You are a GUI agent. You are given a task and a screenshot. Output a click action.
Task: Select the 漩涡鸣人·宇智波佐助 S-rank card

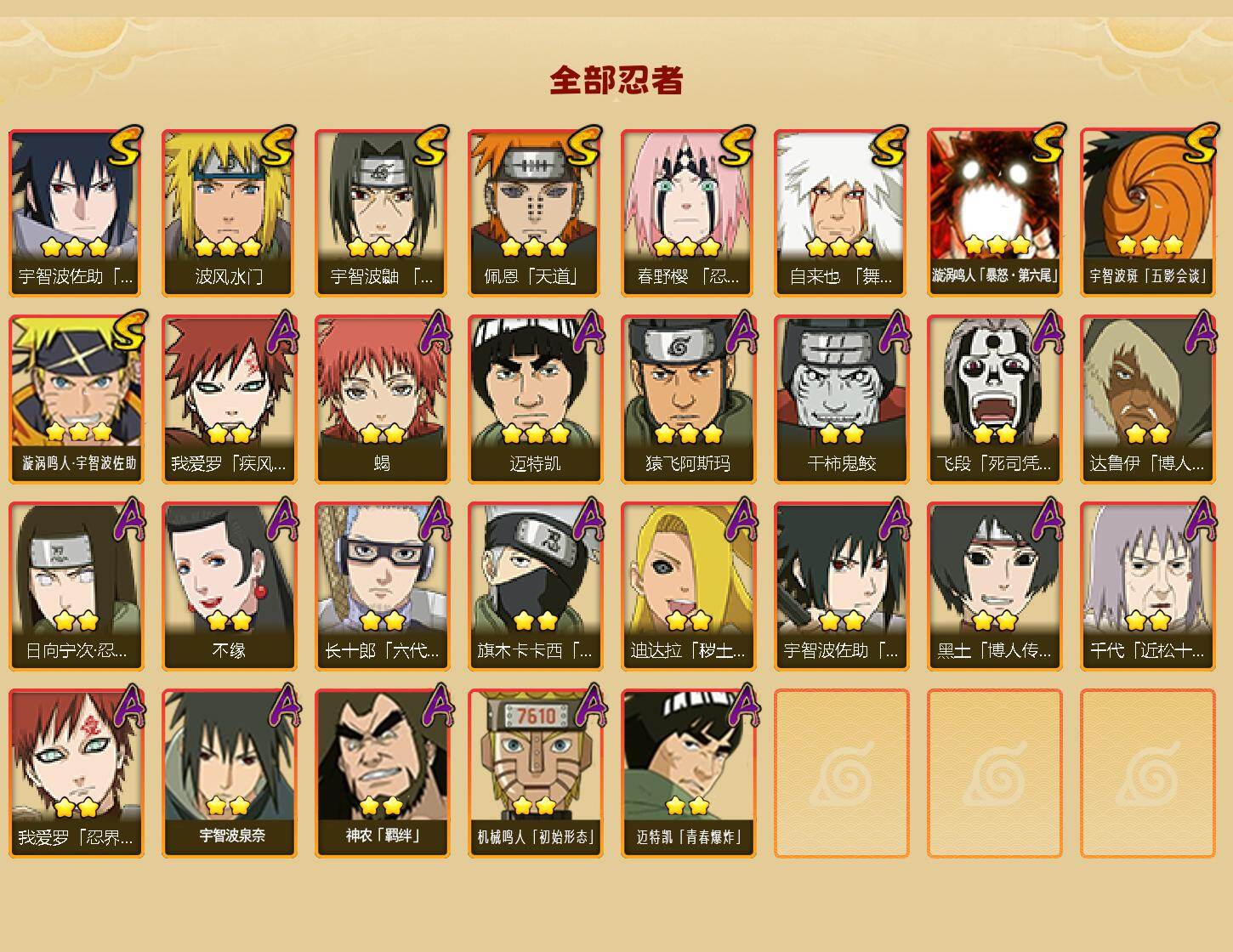click(76, 399)
